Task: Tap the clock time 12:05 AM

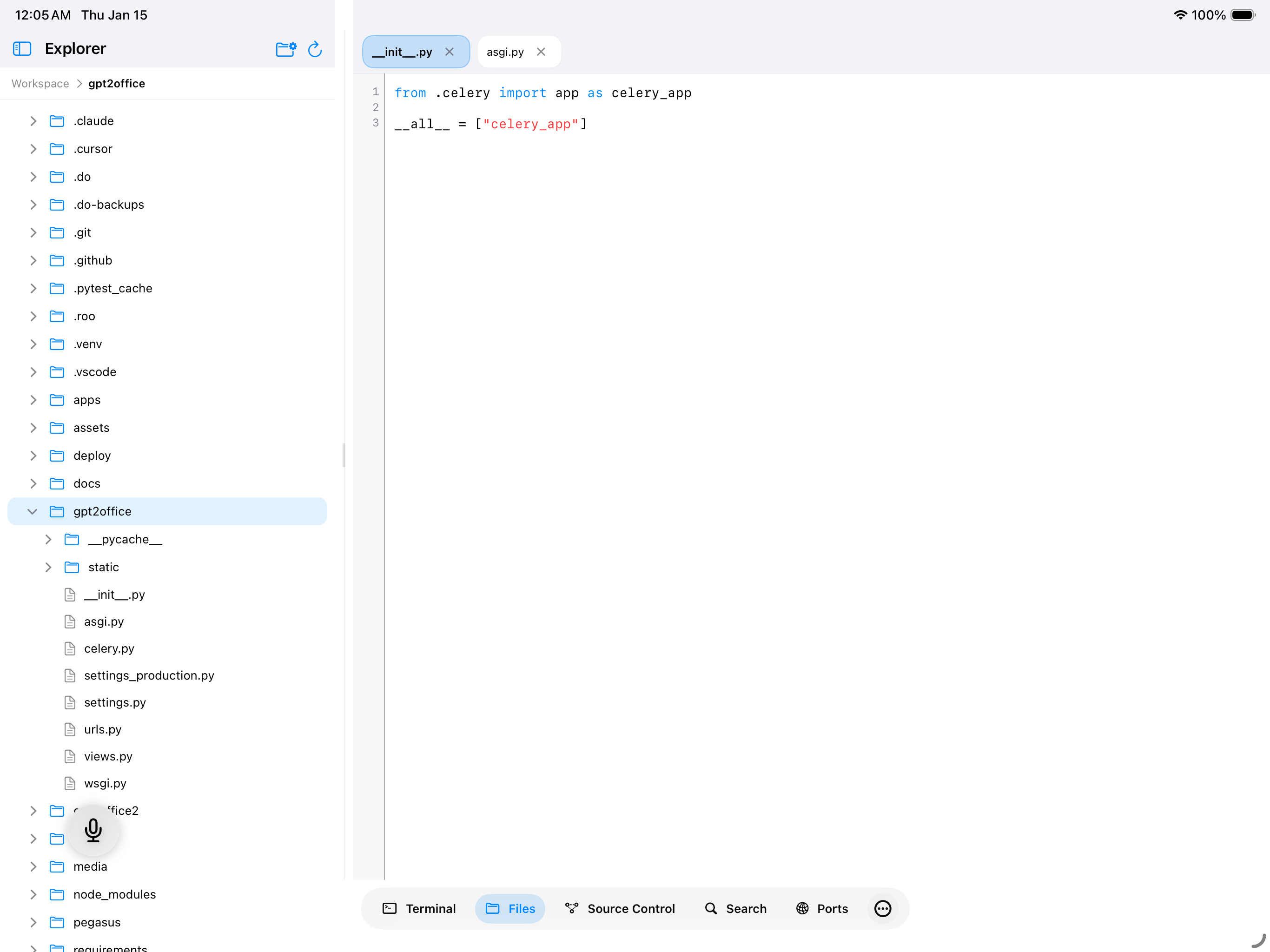Action: click(x=43, y=15)
